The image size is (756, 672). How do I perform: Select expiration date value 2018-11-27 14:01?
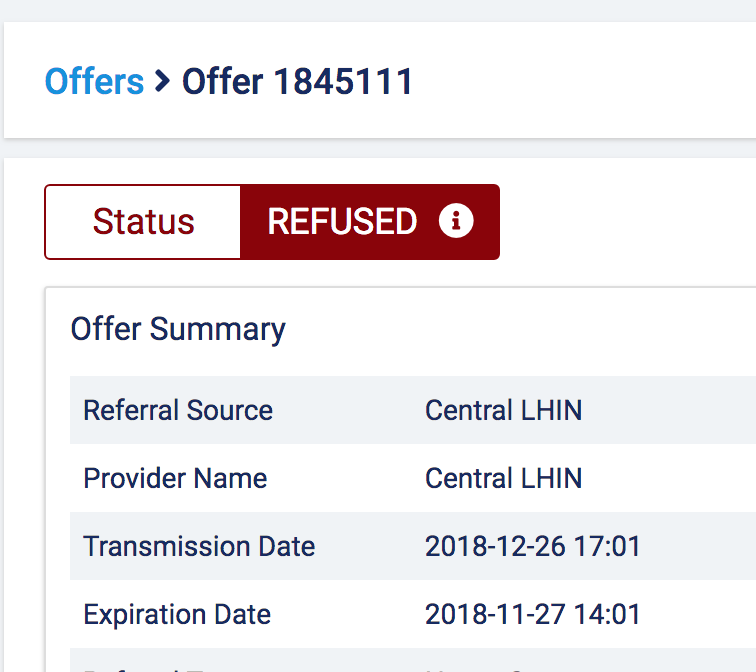(x=533, y=614)
